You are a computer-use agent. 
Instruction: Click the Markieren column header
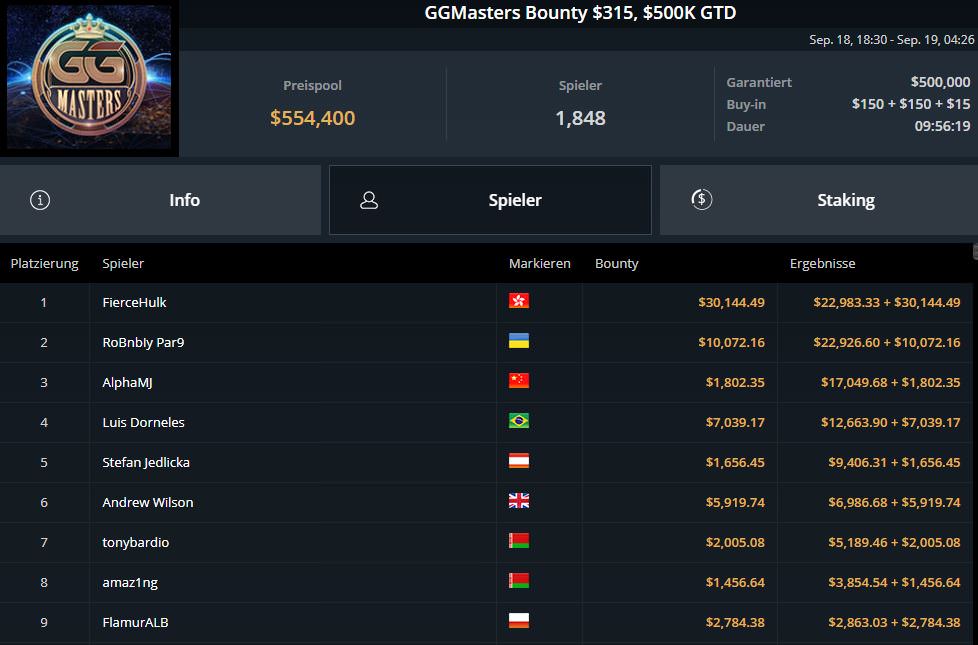coord(540,264)
